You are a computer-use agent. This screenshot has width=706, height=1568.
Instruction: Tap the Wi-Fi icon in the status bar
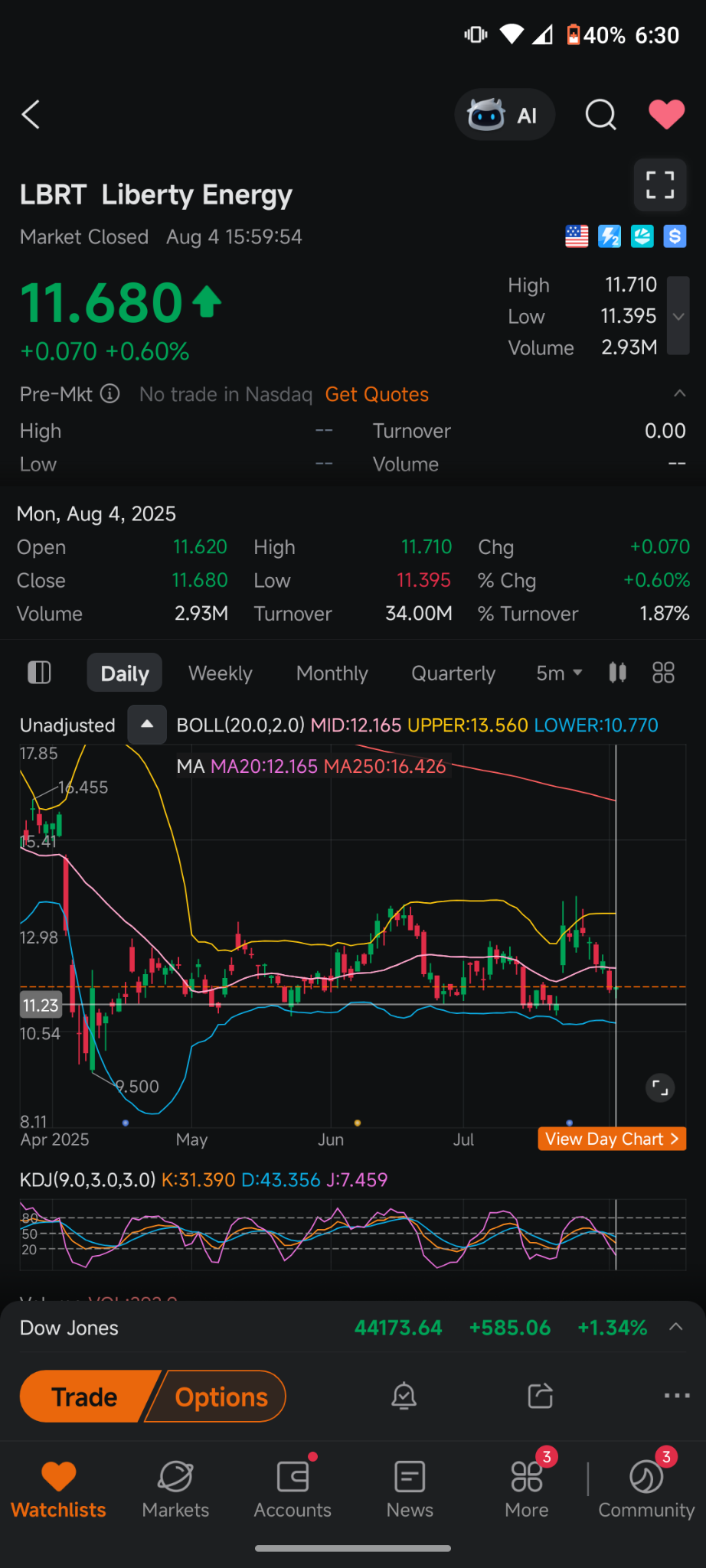tap(512, 34)
